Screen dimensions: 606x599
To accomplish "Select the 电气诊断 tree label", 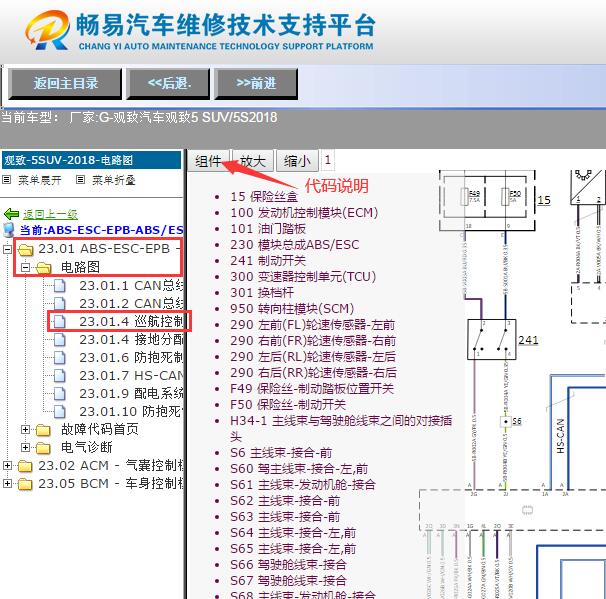I will (87, 448).
